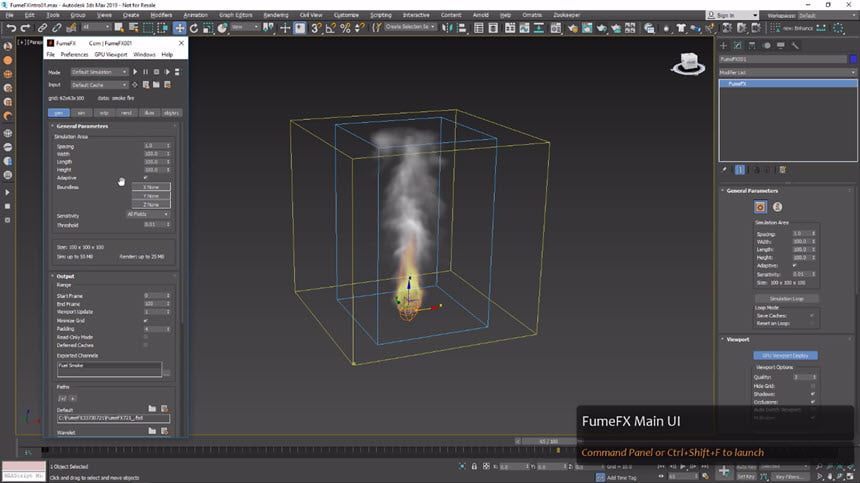This screenshot has height=483, width=860.
Task: Click the Simulation Loop button
Action: point(787,299)
